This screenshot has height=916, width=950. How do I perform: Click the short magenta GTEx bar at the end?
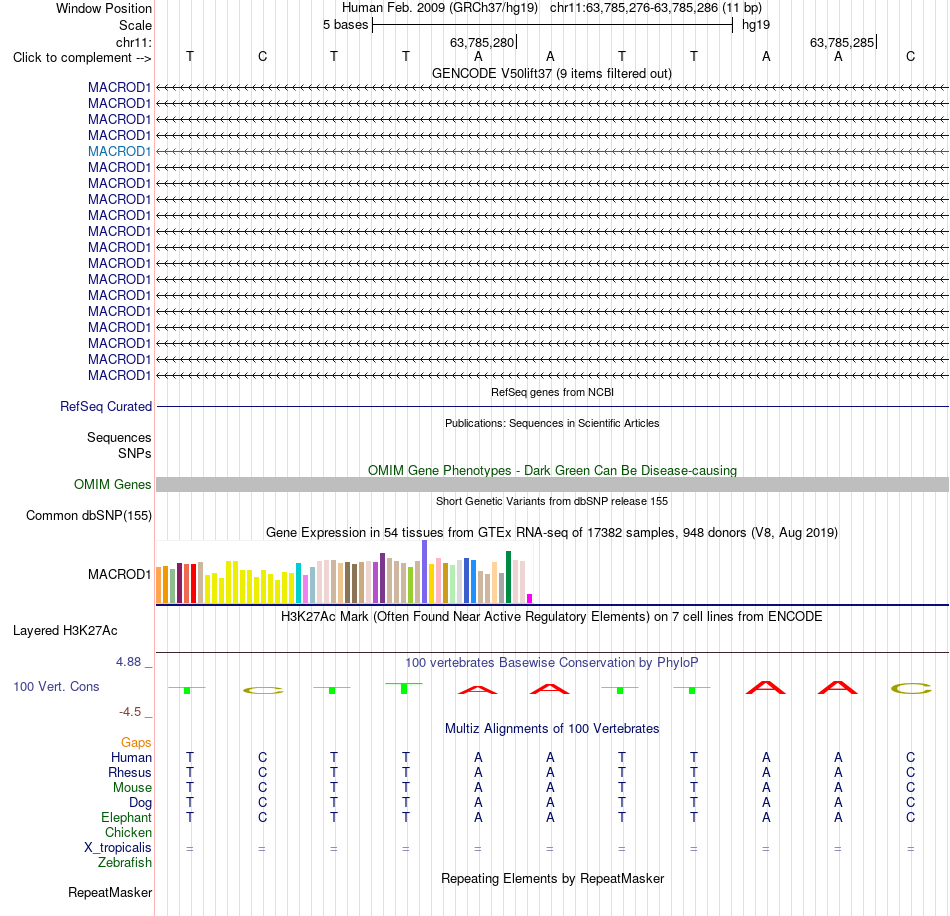pos(530,599)
